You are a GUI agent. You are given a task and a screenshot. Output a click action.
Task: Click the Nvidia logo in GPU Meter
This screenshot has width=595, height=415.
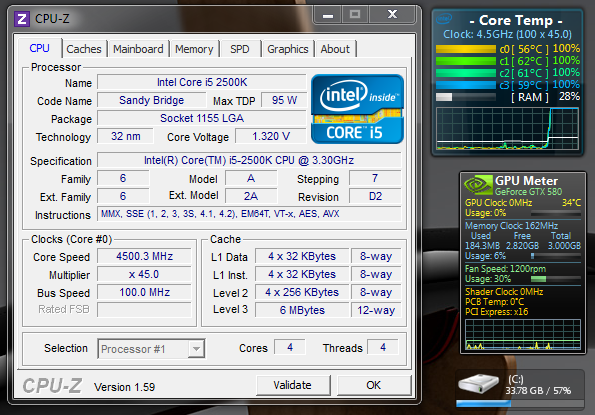(x=478, y=185)
